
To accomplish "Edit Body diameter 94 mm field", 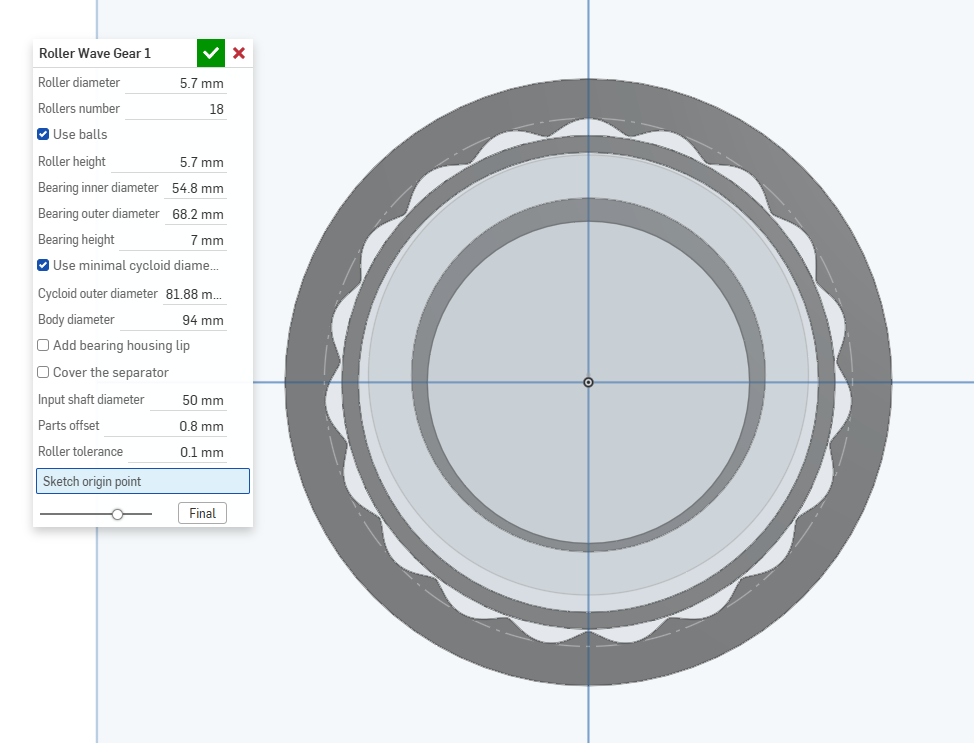I will click(x=173, y=321).
